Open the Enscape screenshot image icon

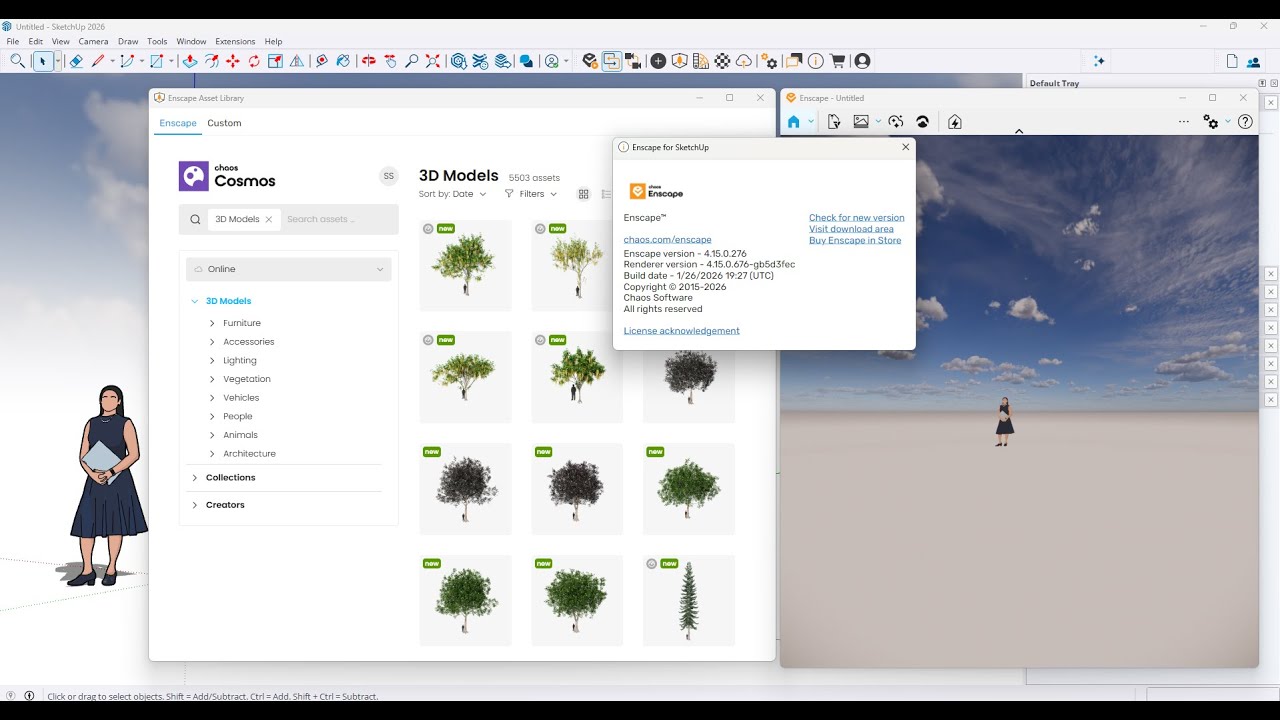[861, 122]
